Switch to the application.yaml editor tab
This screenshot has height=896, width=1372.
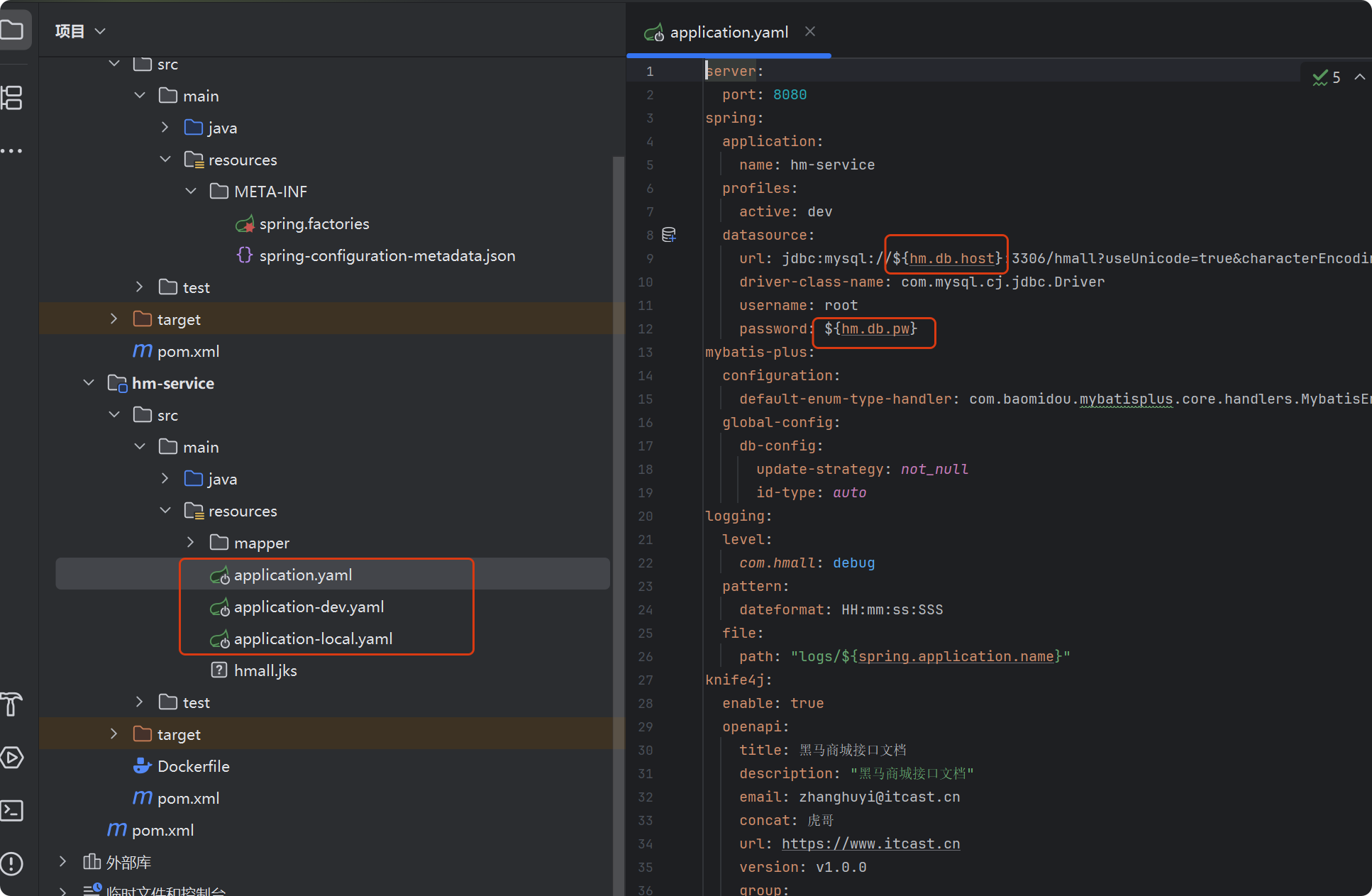click(x=728, y=33)
